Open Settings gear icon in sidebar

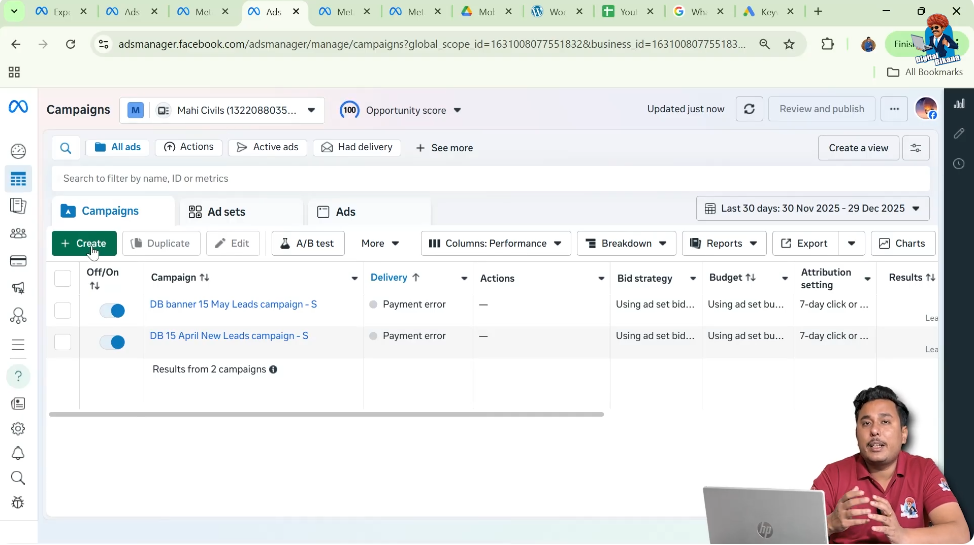pyautogui.click(x=18, y=429)
